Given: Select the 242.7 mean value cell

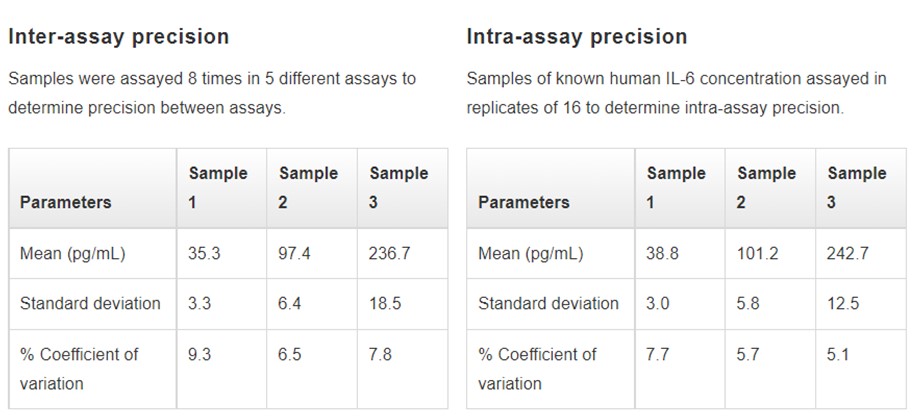Looking at the screenshot, I should 848,254.
